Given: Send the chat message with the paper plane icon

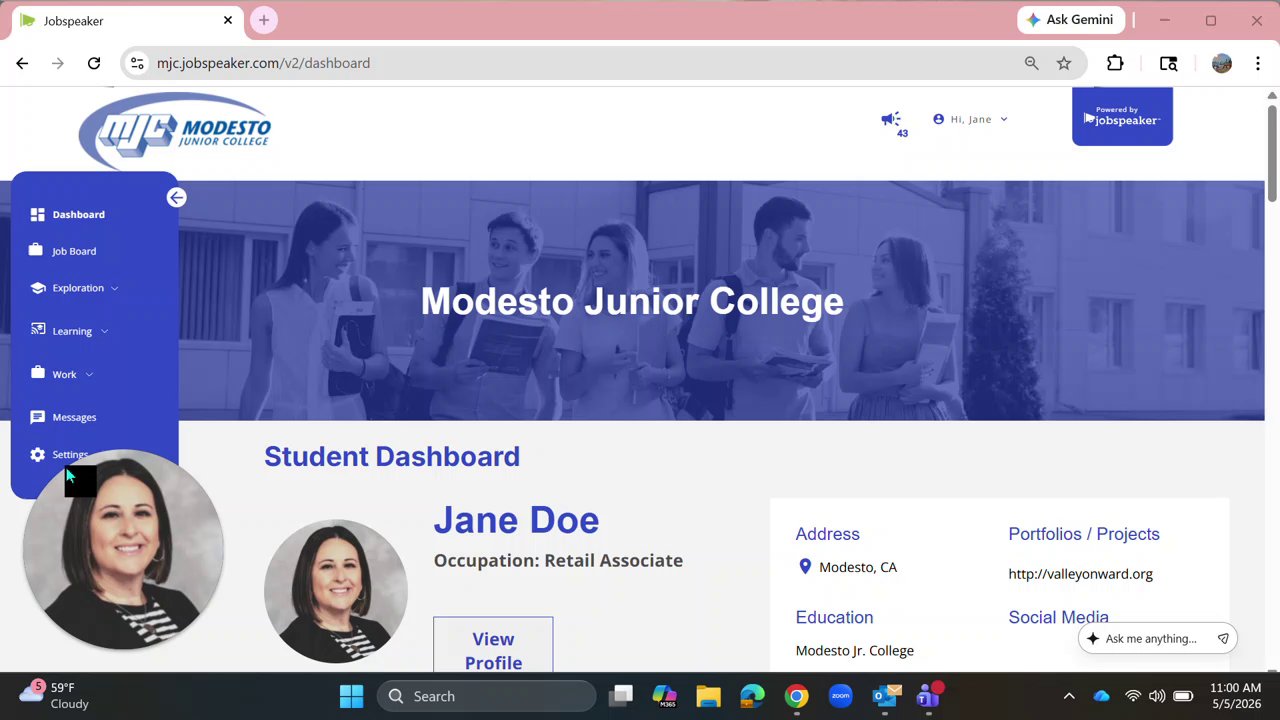Looking at the screenshot, I should [x=1222, y=639].
